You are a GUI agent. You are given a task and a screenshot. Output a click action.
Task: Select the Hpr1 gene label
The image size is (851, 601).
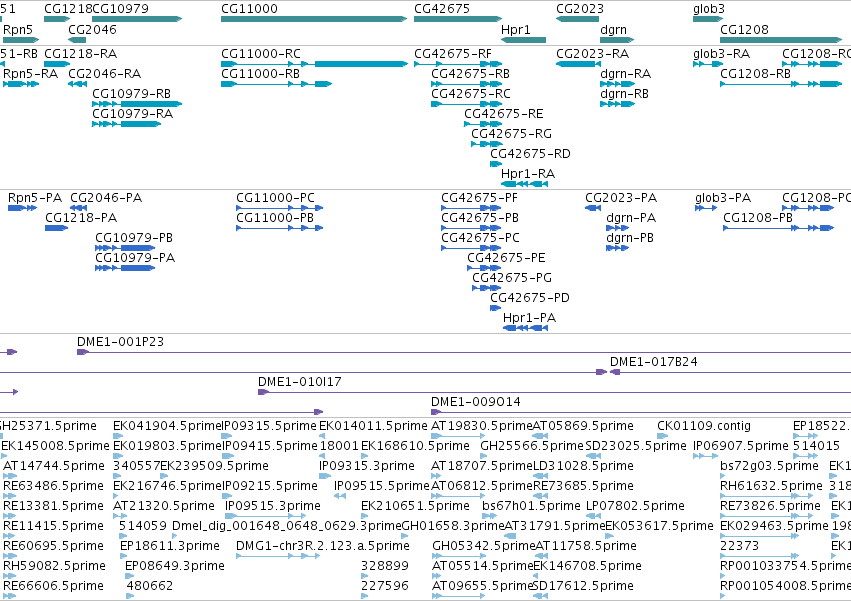point(516,29)
